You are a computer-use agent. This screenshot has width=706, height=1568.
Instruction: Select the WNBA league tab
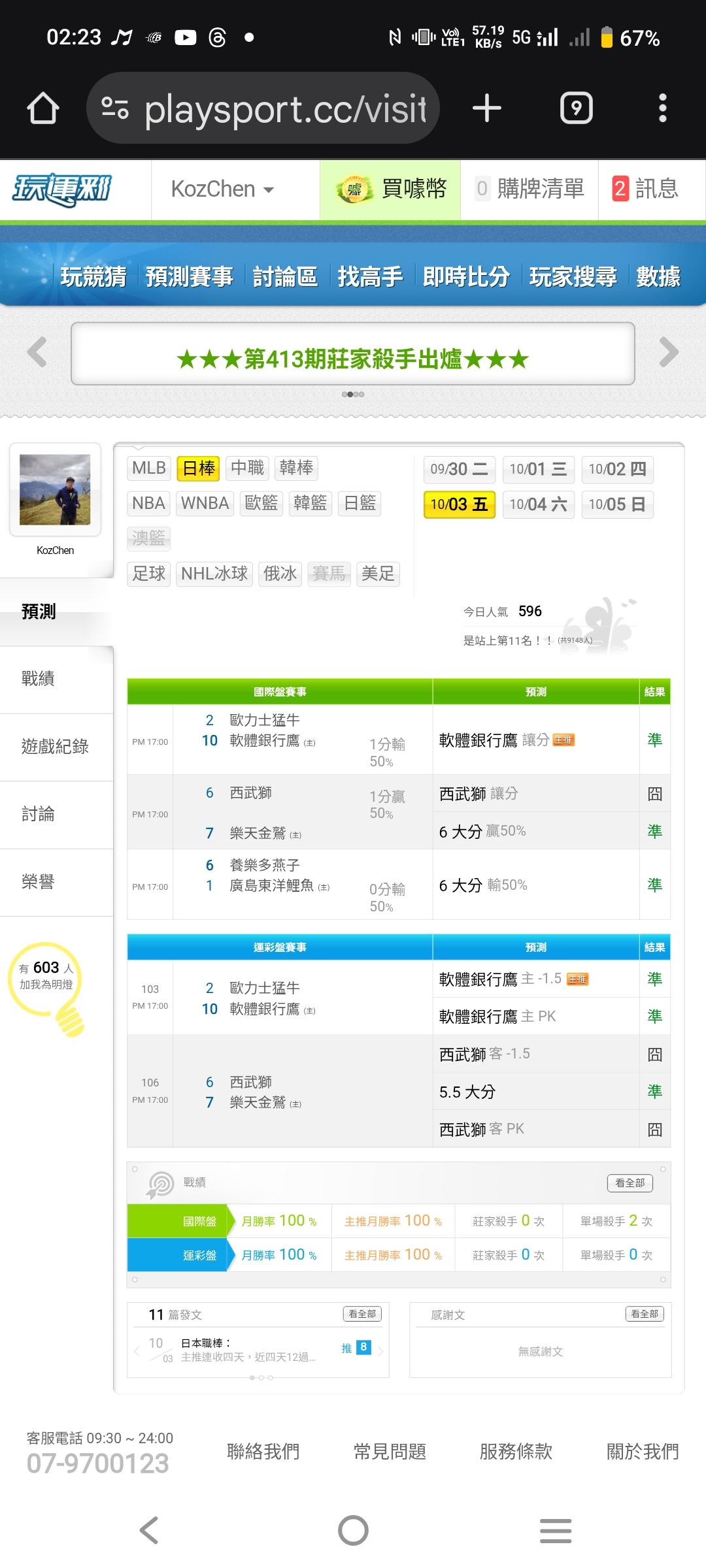coord(205,503)
